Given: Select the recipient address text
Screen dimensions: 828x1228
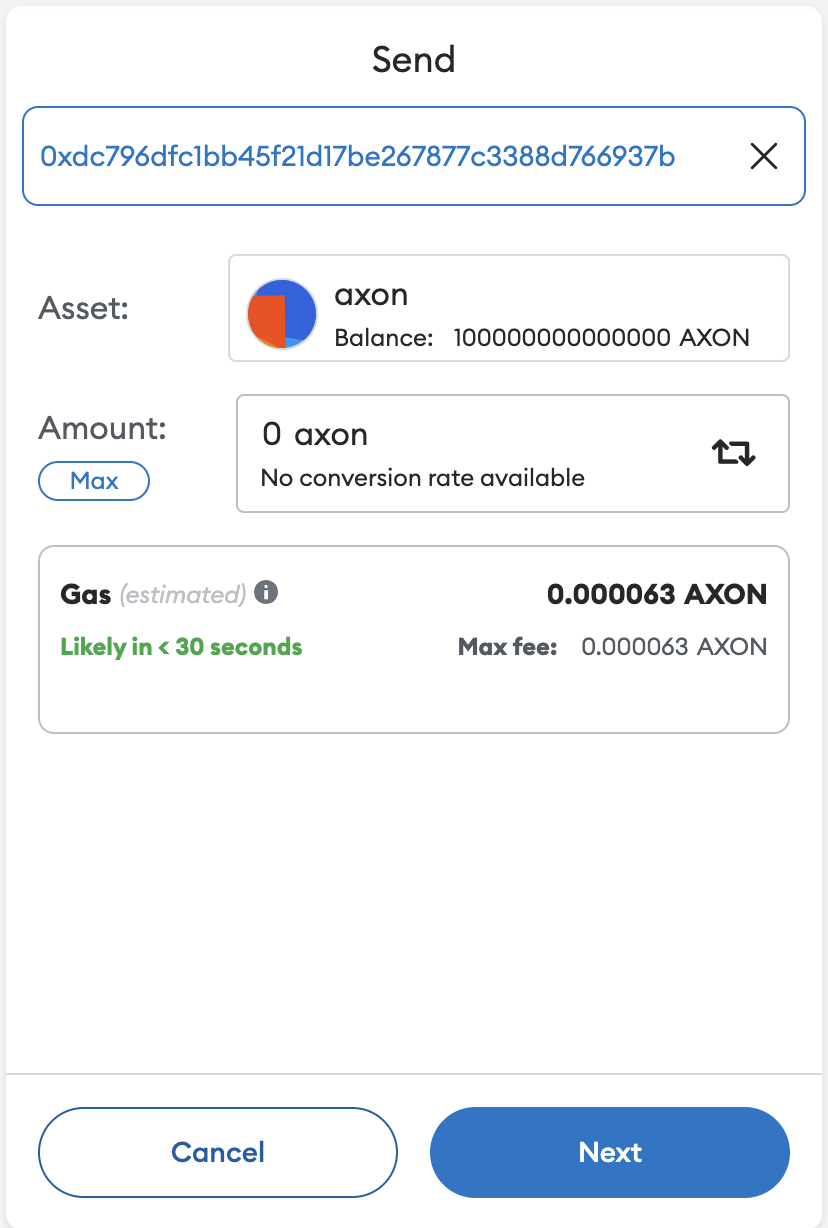Looking at the screenshot, I should [x=357, y=156].
